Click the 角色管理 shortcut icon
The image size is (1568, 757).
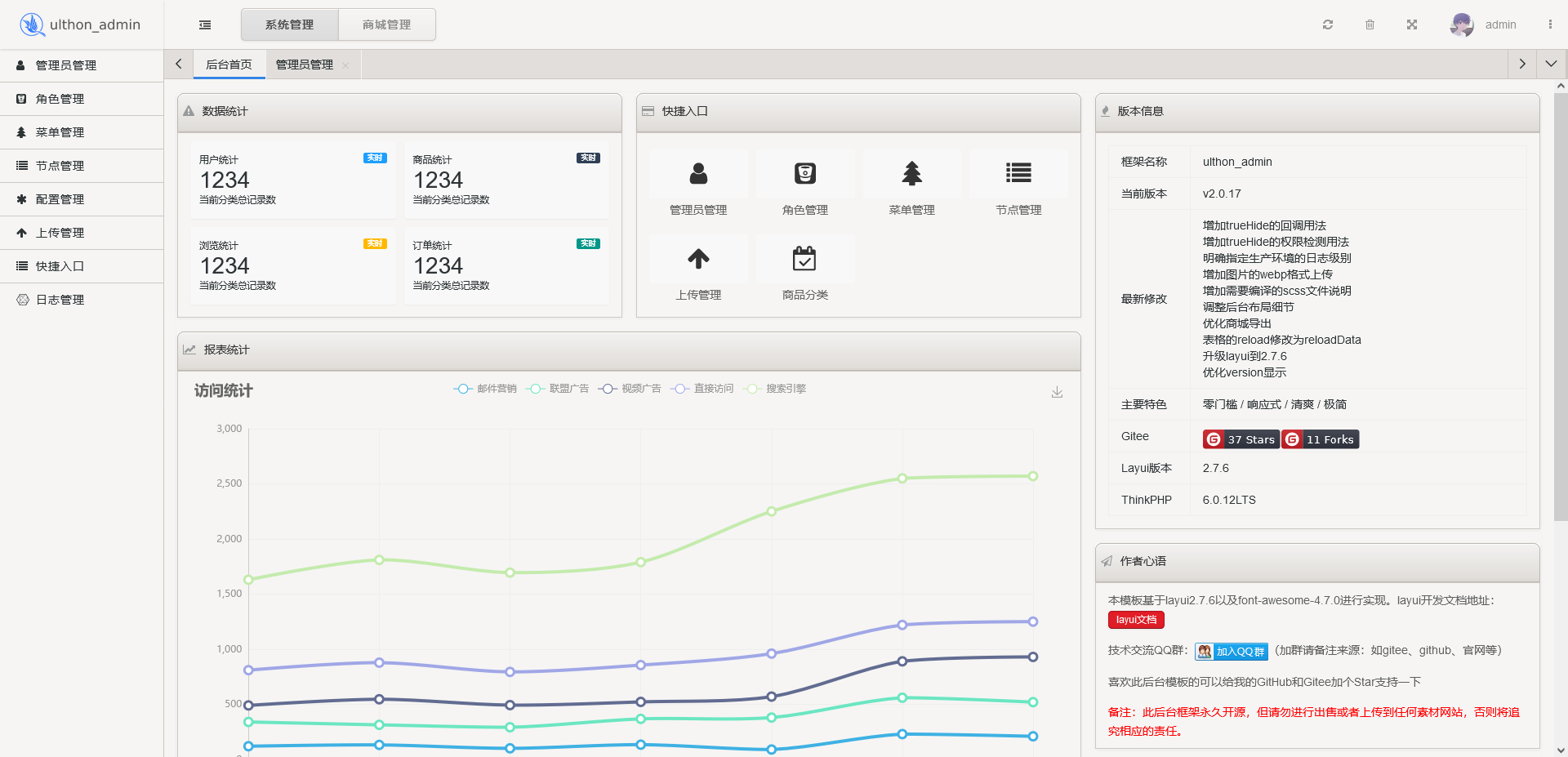805,173
